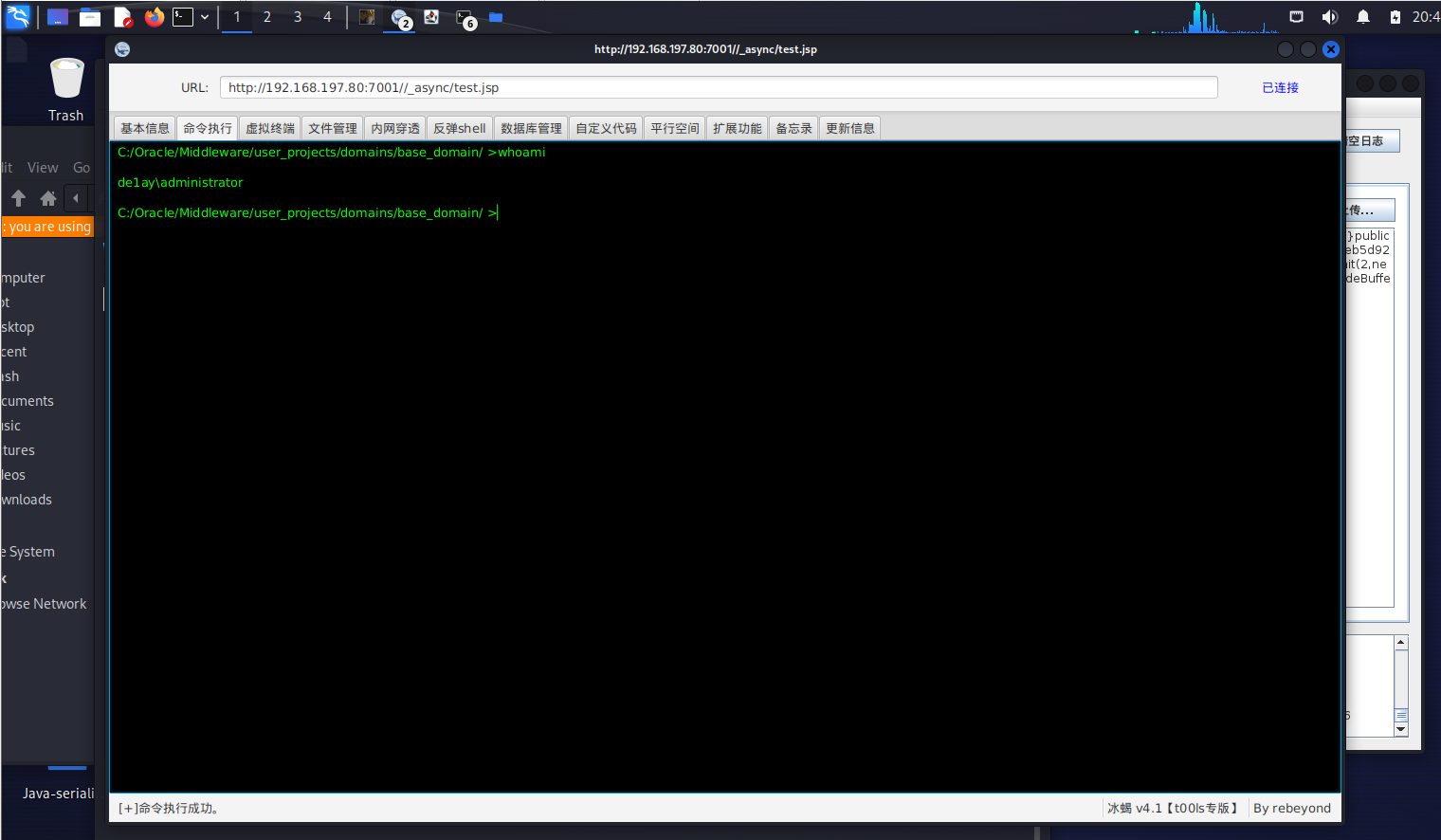Select the 数据库管理 tab
Viewport: 1441px width, 840px height.
[x=531, y=128]
